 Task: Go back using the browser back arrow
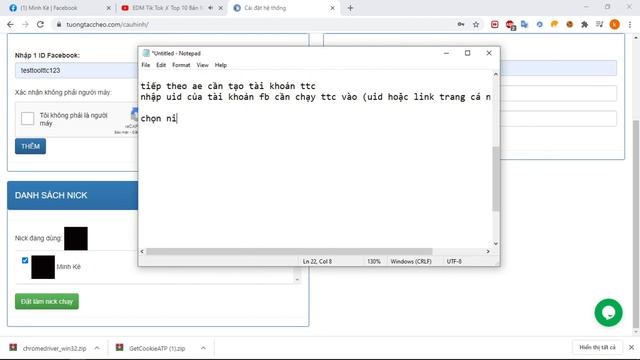coord(11,24)
